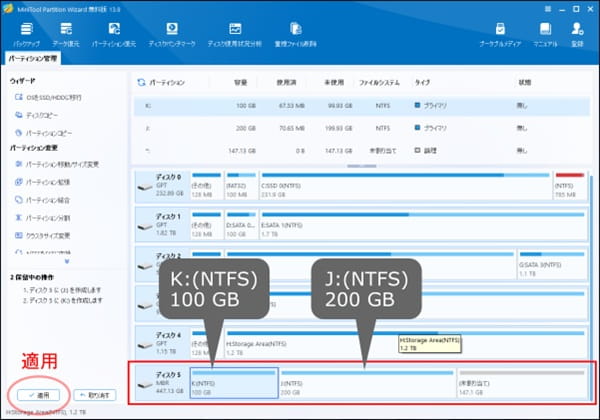
Task: Select the (FAT32) 100 MB partition on ディスク 0
Action: (x=241, y=186)
